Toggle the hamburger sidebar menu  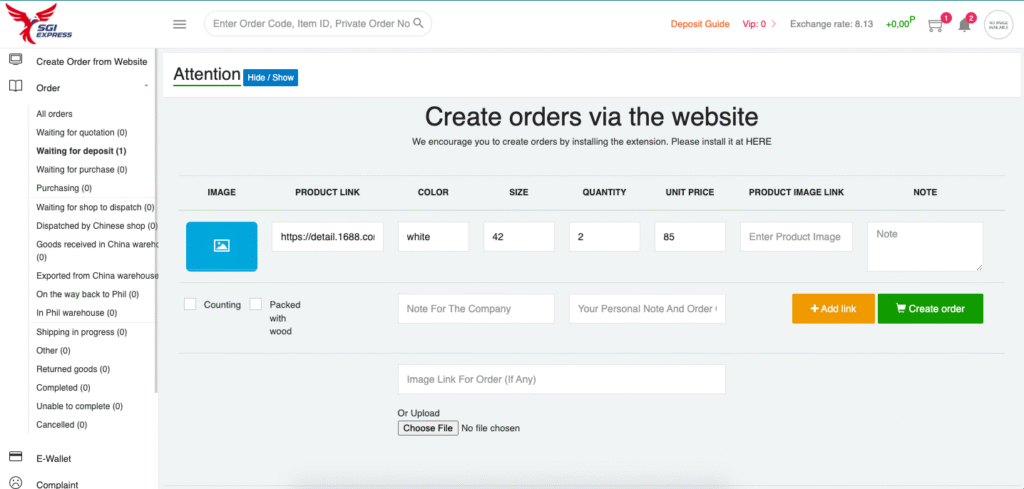180,24
